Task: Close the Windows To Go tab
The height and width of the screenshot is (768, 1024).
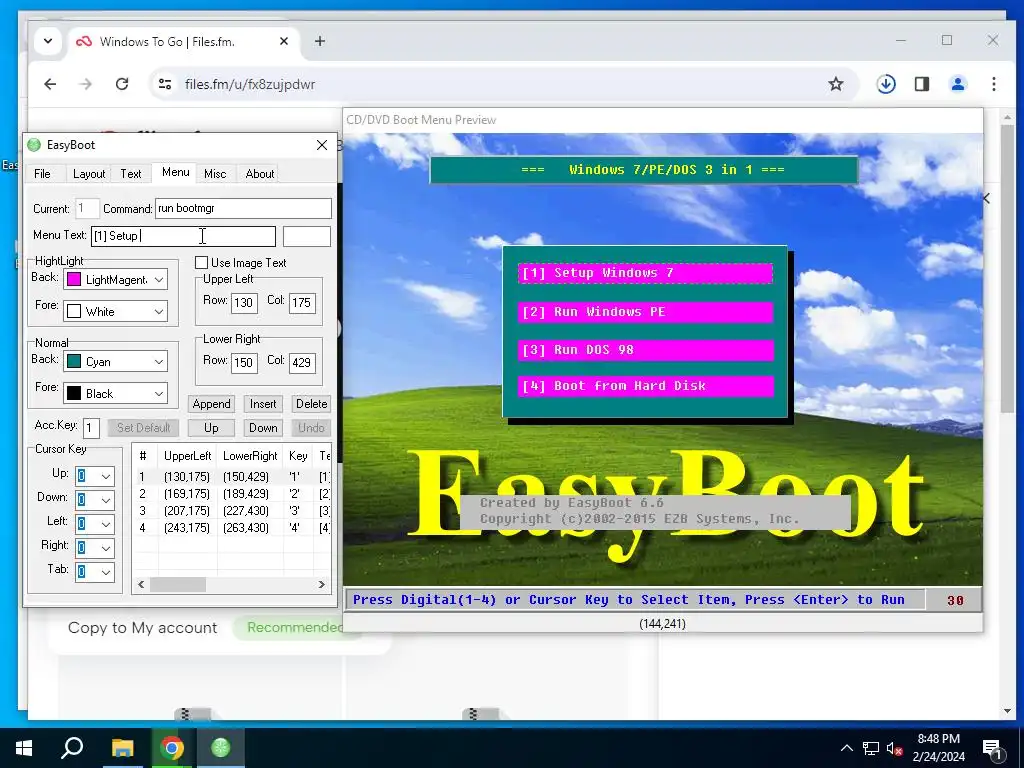Action: [284, 41]
